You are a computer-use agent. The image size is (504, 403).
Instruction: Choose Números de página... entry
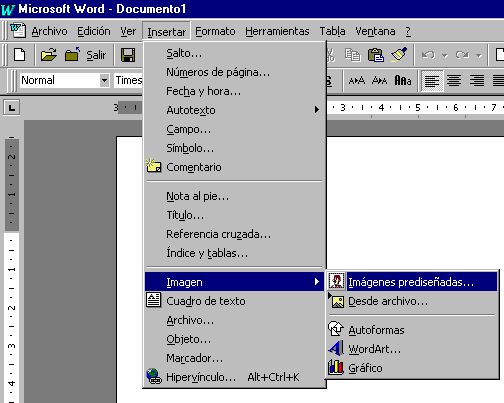pos(235,72)
